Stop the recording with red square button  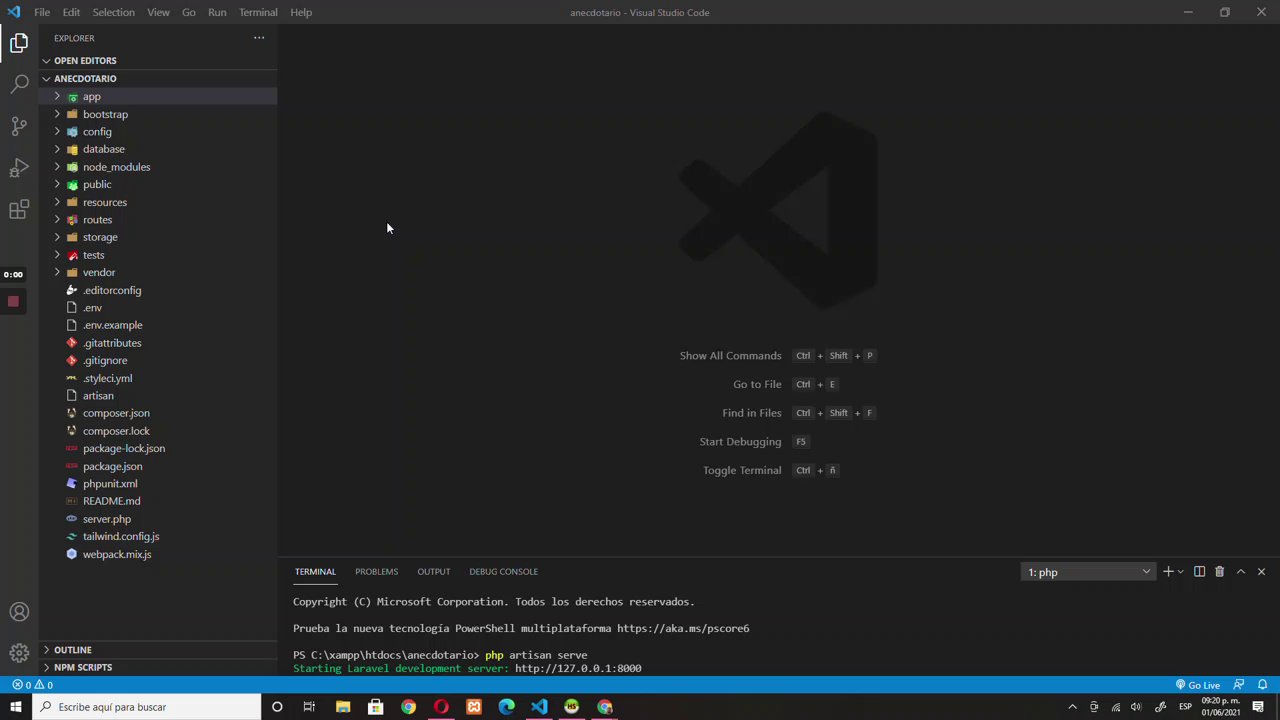coord(13,301)
